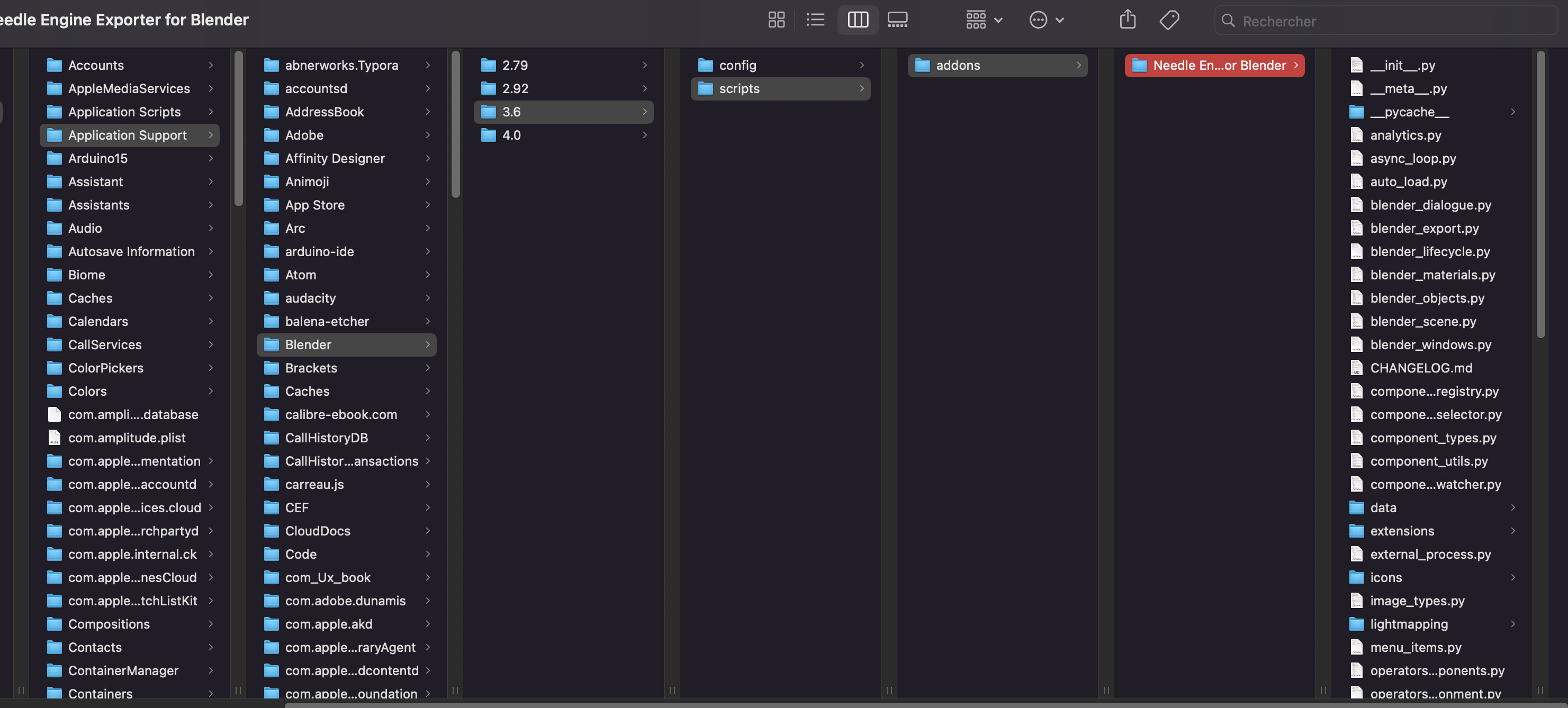Click the auto_load.py file icon

tap(1356, 181)
